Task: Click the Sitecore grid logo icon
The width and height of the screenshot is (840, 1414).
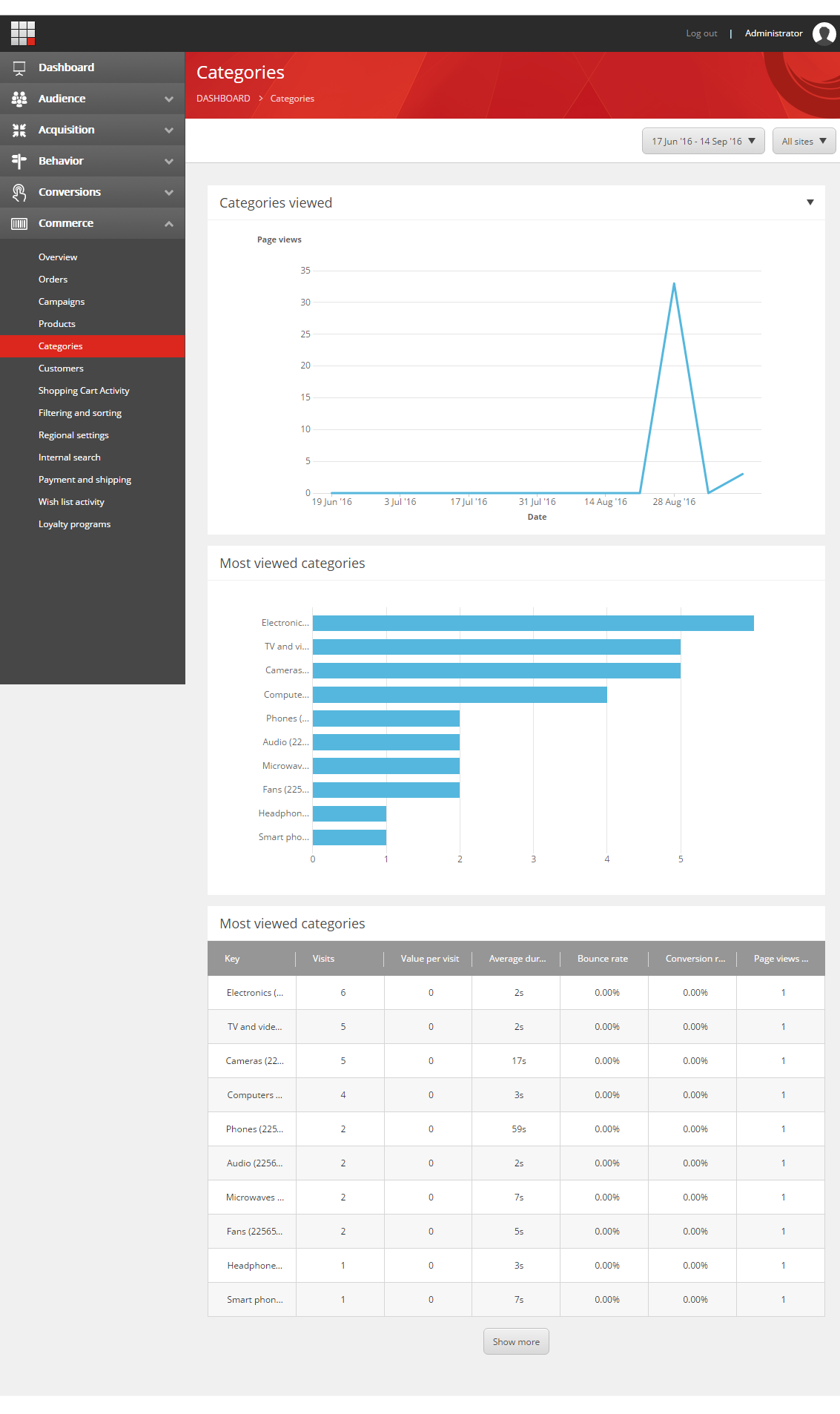Action: (23, 33)
